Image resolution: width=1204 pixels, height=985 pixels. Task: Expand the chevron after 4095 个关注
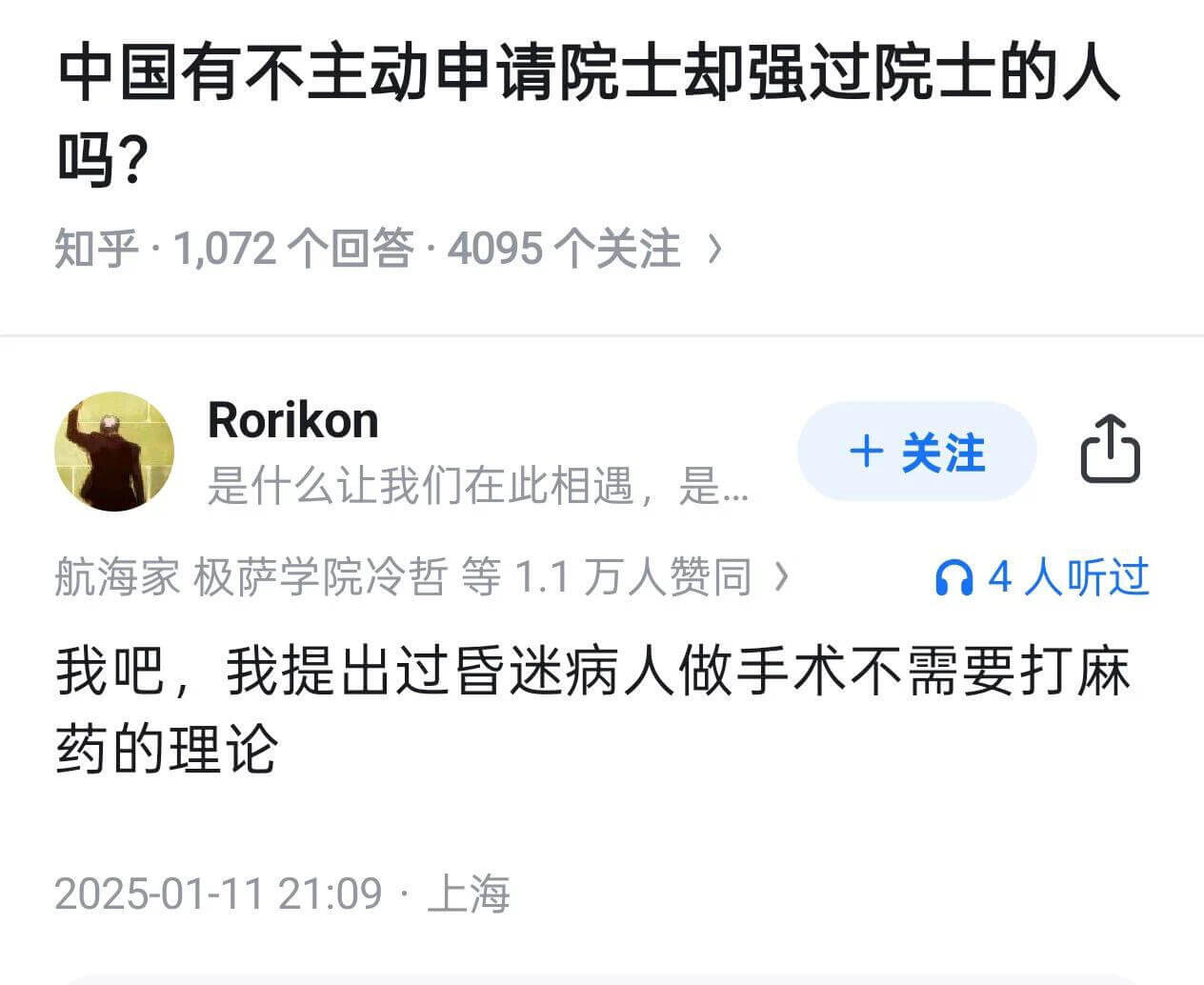point(716,248)
